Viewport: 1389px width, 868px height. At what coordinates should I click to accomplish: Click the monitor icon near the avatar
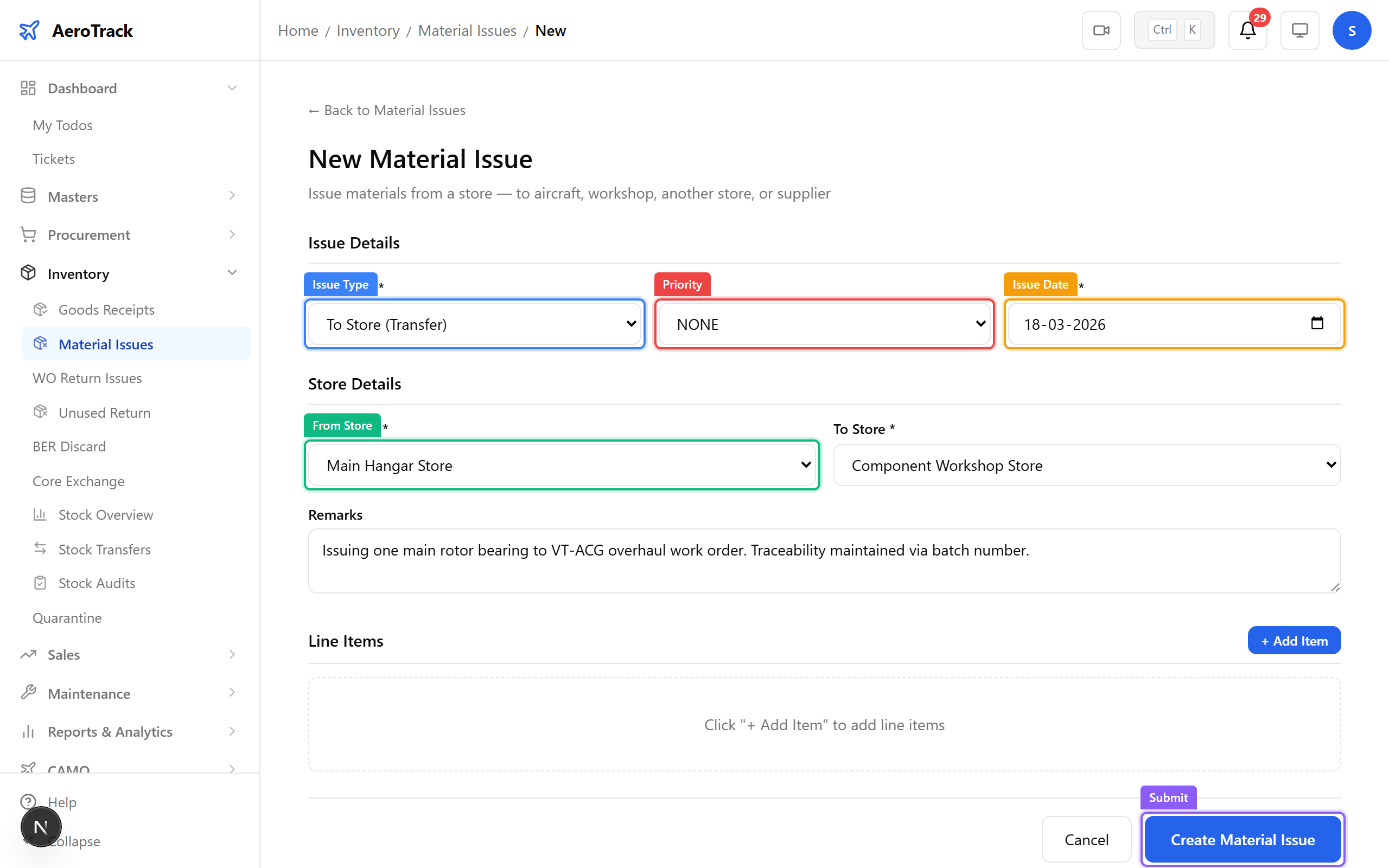pos(1299,30)
